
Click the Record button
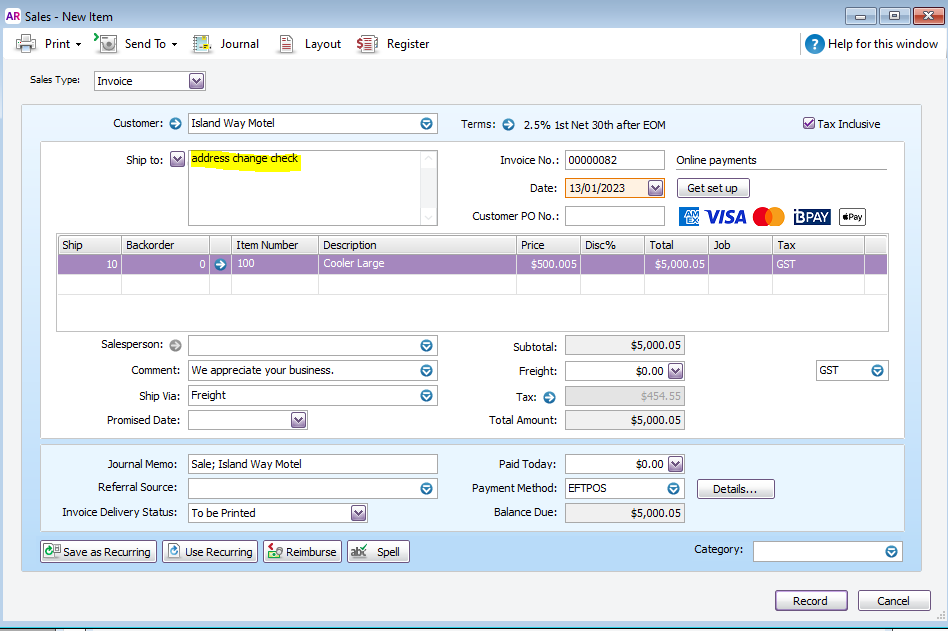point(810,601)
